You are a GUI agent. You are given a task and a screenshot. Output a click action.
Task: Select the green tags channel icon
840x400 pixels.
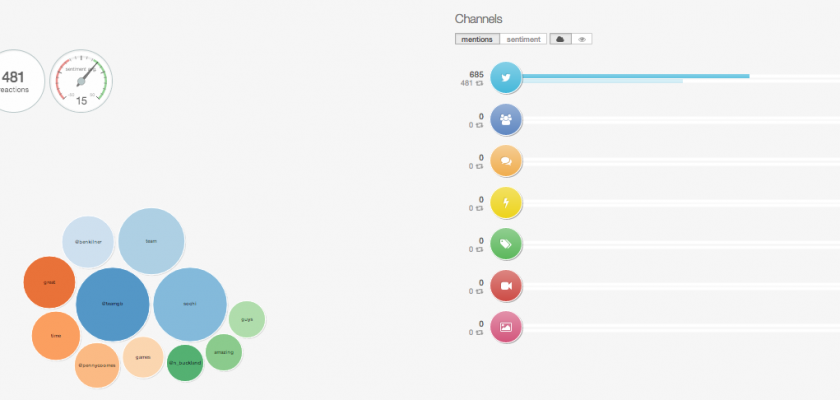(x=507, y=244)
